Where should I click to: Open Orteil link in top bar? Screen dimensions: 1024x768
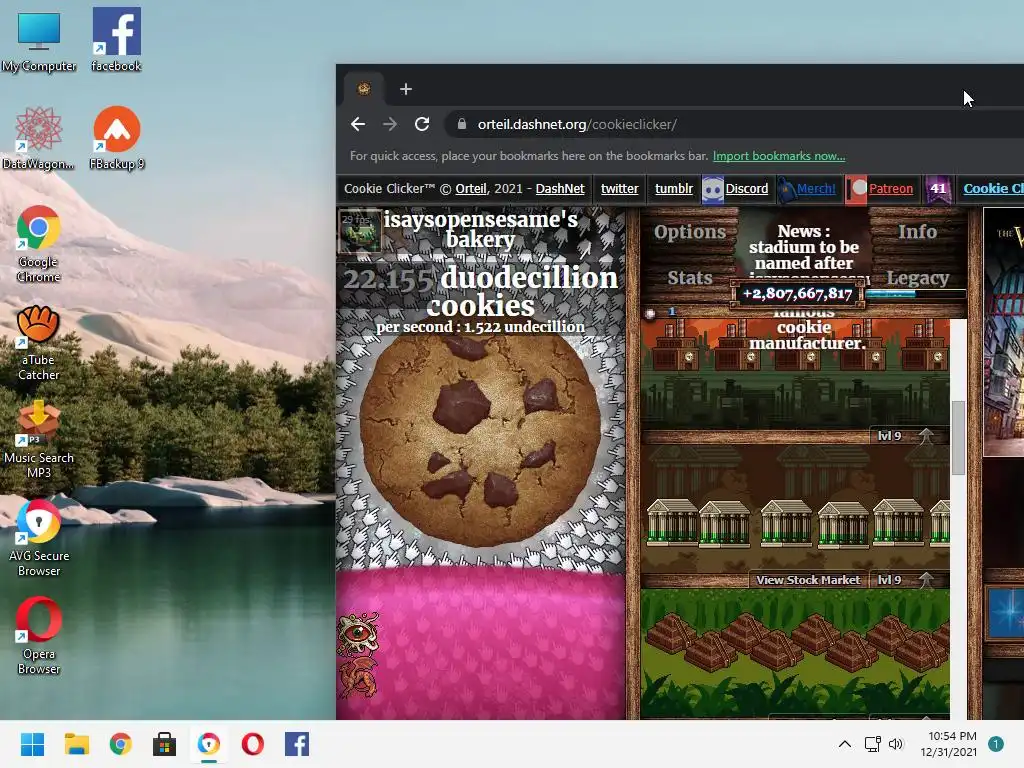(471, 189)
